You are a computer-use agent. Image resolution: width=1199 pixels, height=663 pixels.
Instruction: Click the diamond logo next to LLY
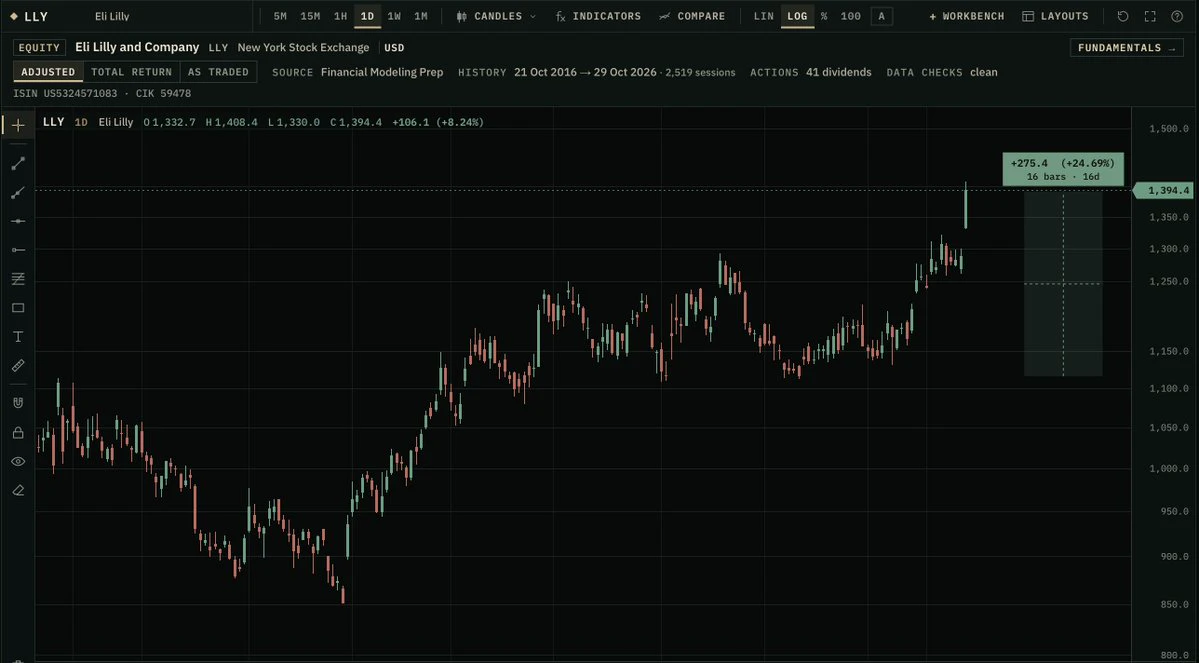(x=14, y=16)
